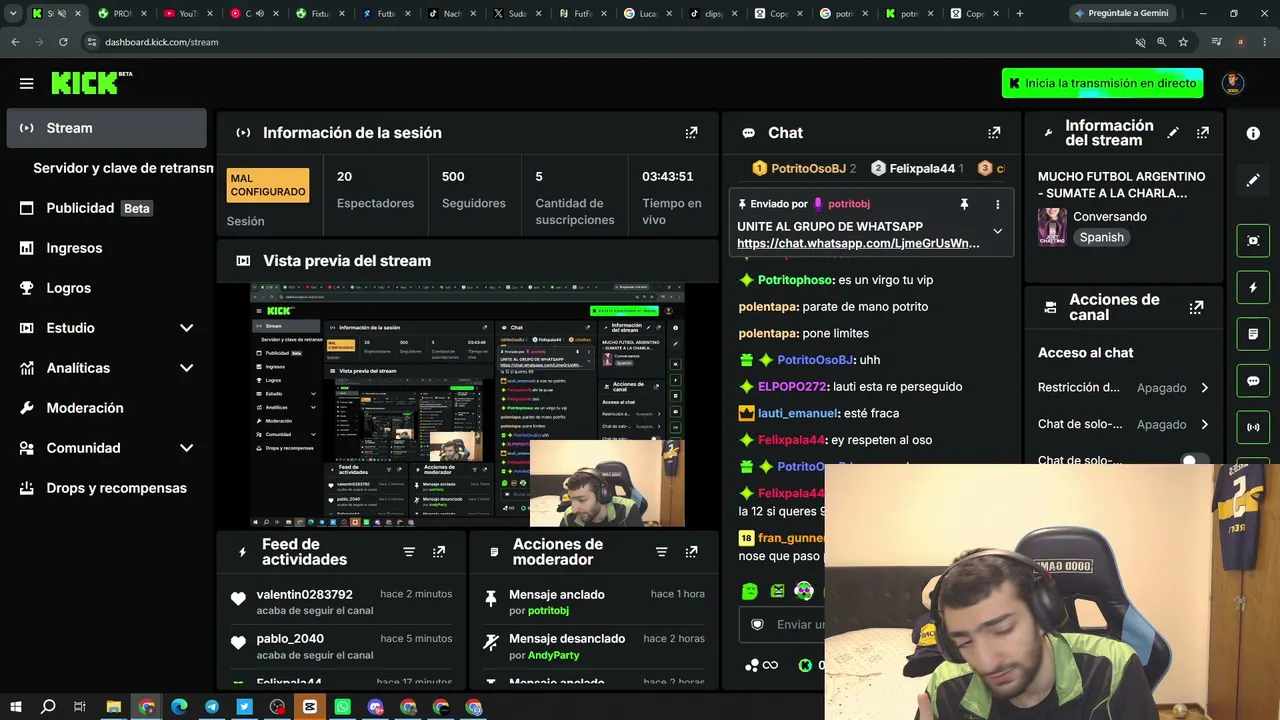
Task: Open the Restricción d... chat setting
Action: tap(1123, 388)
